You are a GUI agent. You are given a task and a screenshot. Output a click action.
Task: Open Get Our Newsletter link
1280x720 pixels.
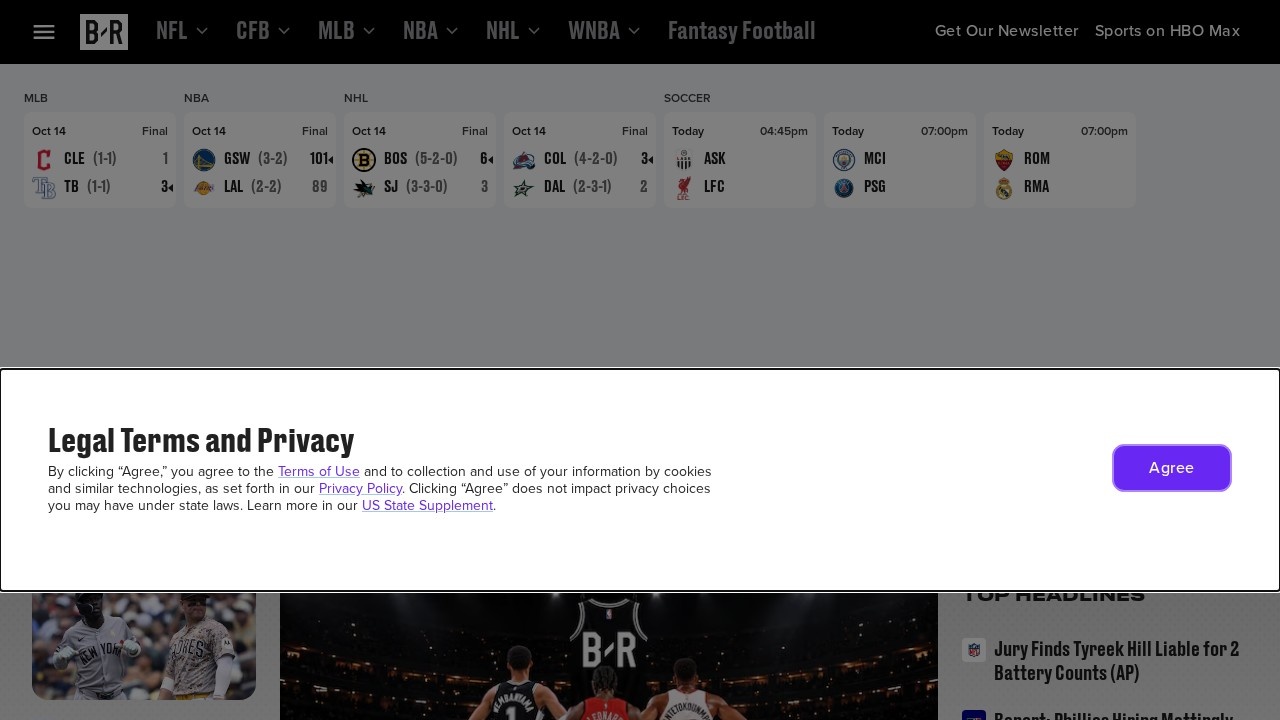click(1007, 31)
